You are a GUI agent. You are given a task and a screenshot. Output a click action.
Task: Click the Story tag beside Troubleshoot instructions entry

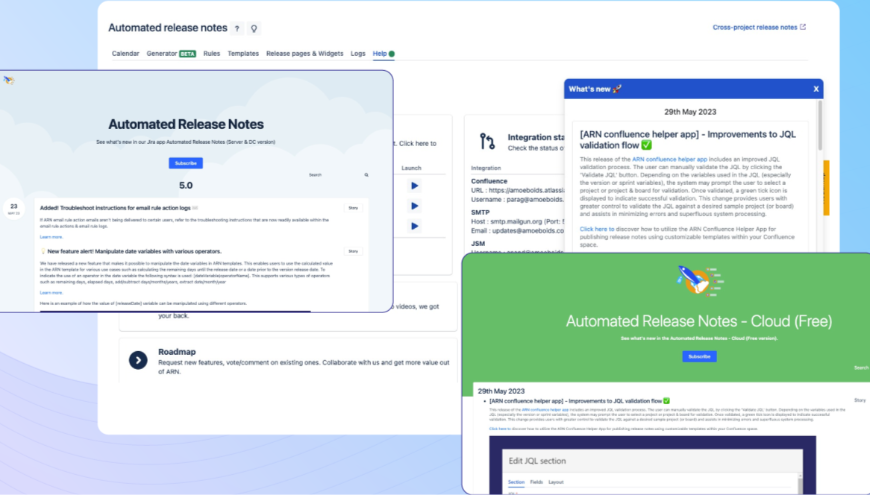point(353,208)
